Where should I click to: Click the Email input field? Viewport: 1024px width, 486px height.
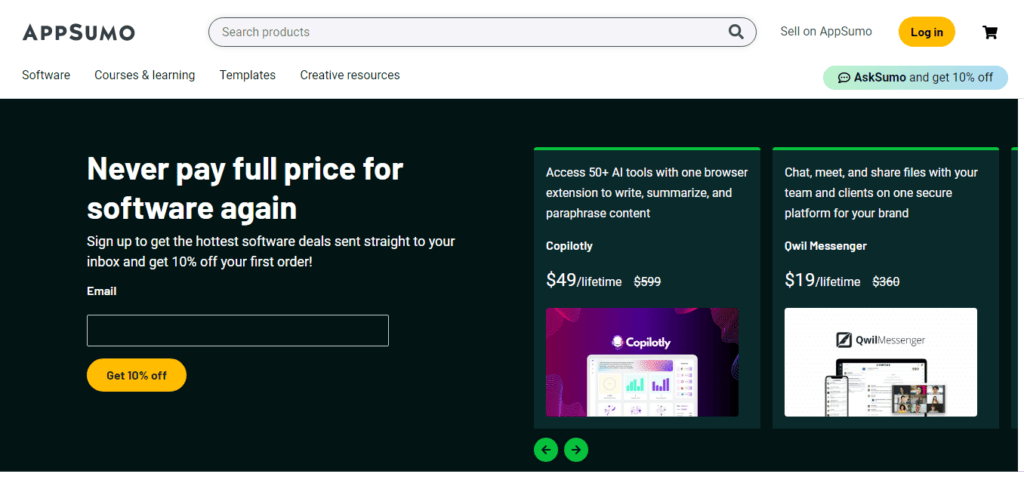click(238, 330)
